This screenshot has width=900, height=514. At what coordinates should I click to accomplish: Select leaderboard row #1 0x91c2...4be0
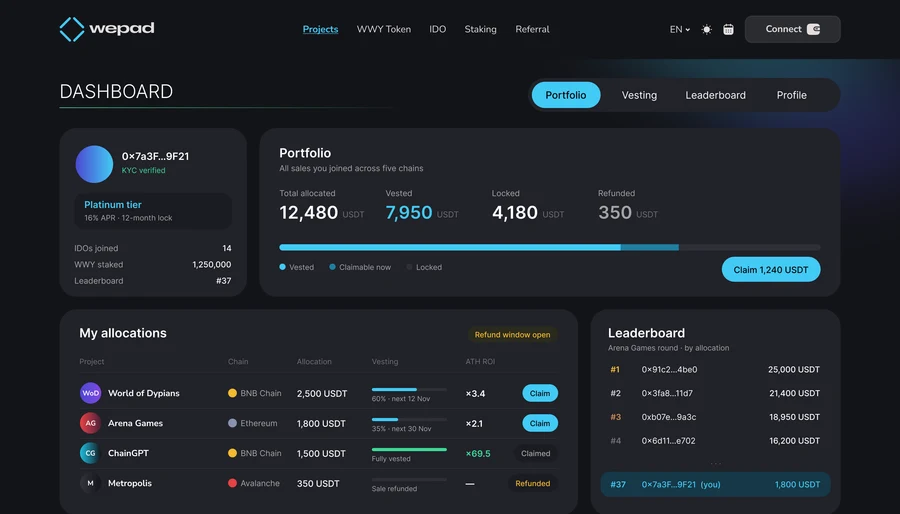[715, 369]
